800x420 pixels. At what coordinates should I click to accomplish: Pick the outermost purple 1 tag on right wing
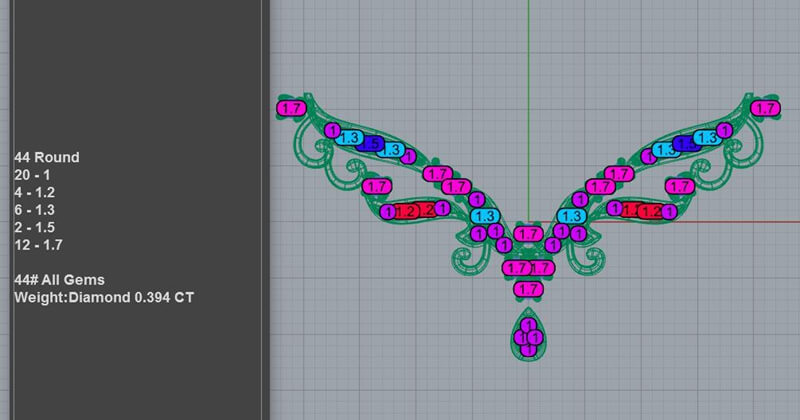click(x=724, y=131)
